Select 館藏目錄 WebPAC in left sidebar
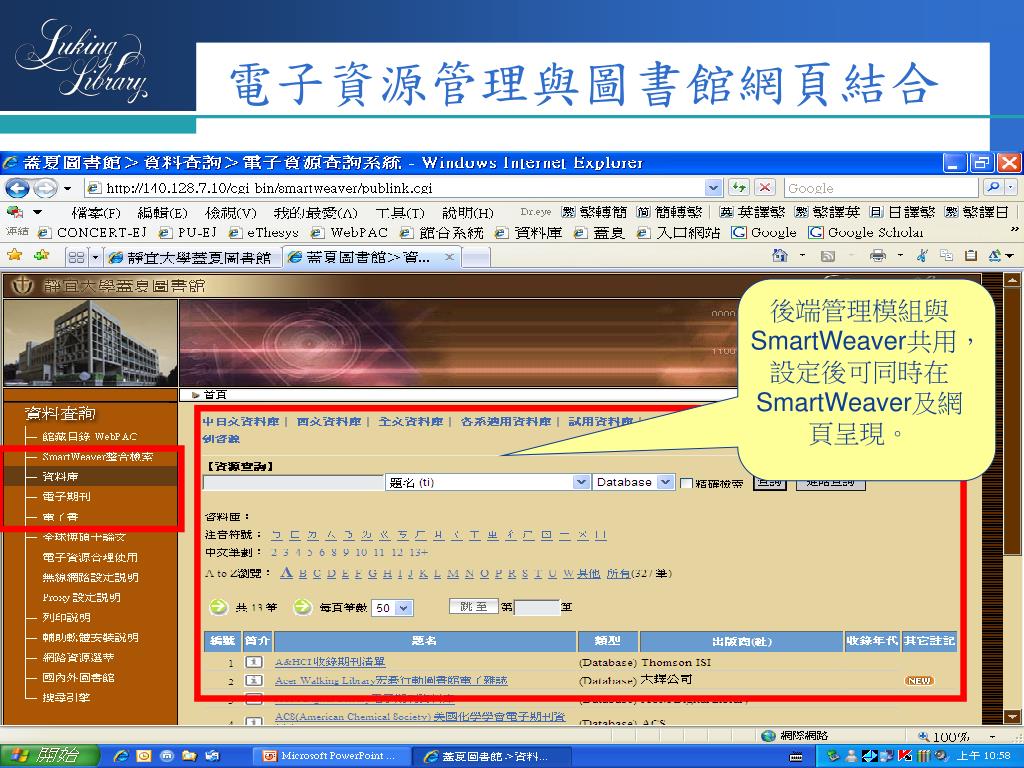Image resolution: width=1024 pixels, height=768 pixels. click(x=89, y=436)
